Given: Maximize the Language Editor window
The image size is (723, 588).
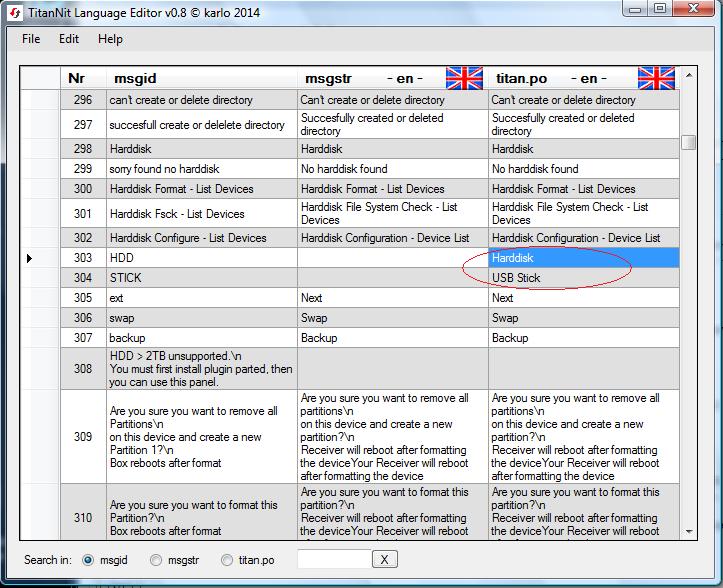Looking at the screenshot, I should (660, 9).
